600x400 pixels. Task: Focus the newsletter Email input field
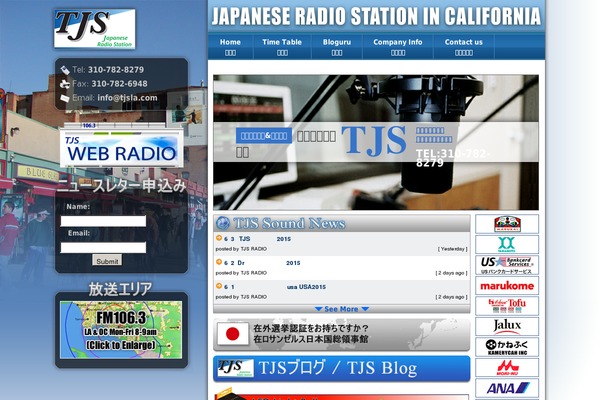pyautogui.click(x=103, y=248)
